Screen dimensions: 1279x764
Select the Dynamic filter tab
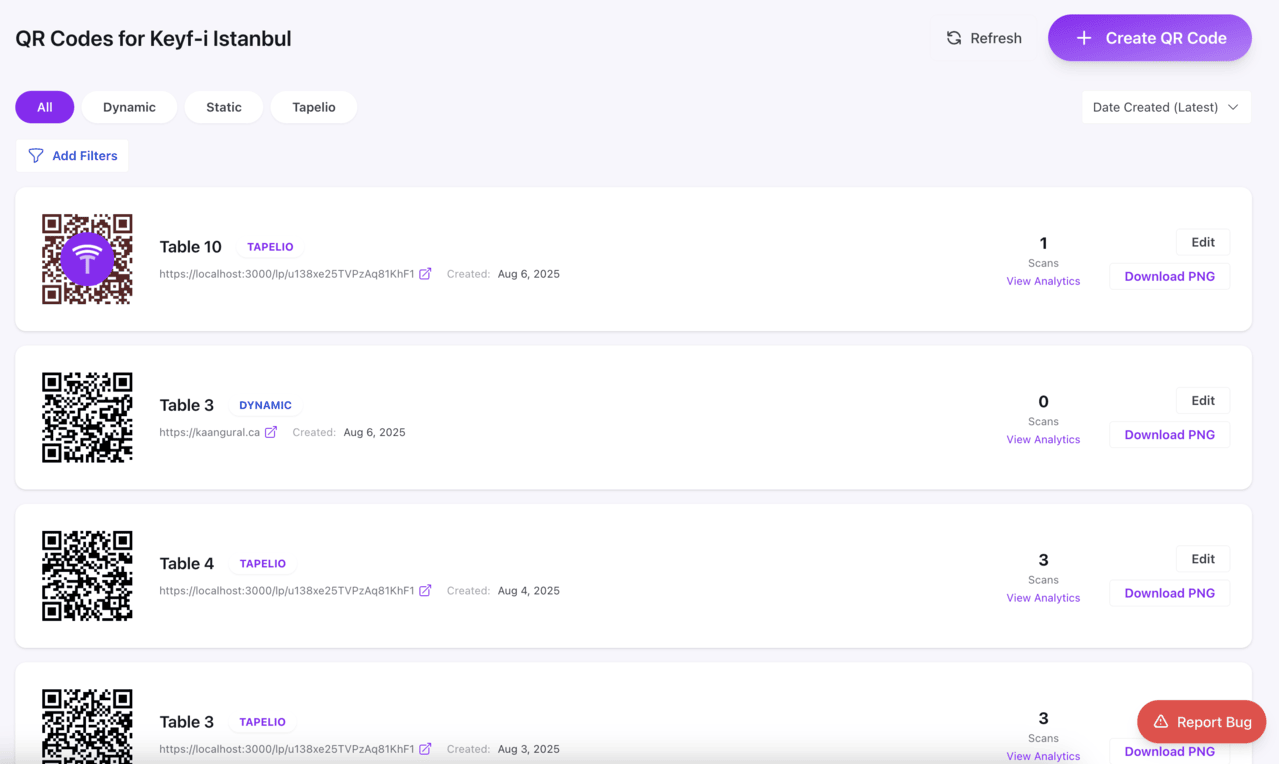(x=129, y=107)
